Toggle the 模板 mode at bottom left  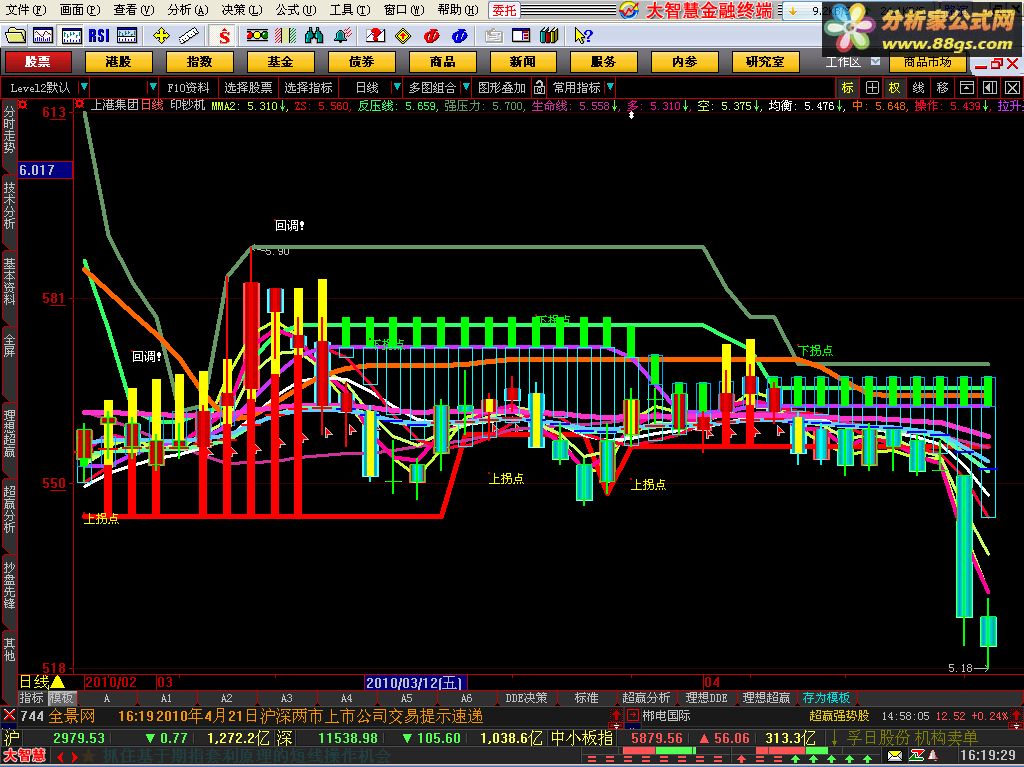61,698
